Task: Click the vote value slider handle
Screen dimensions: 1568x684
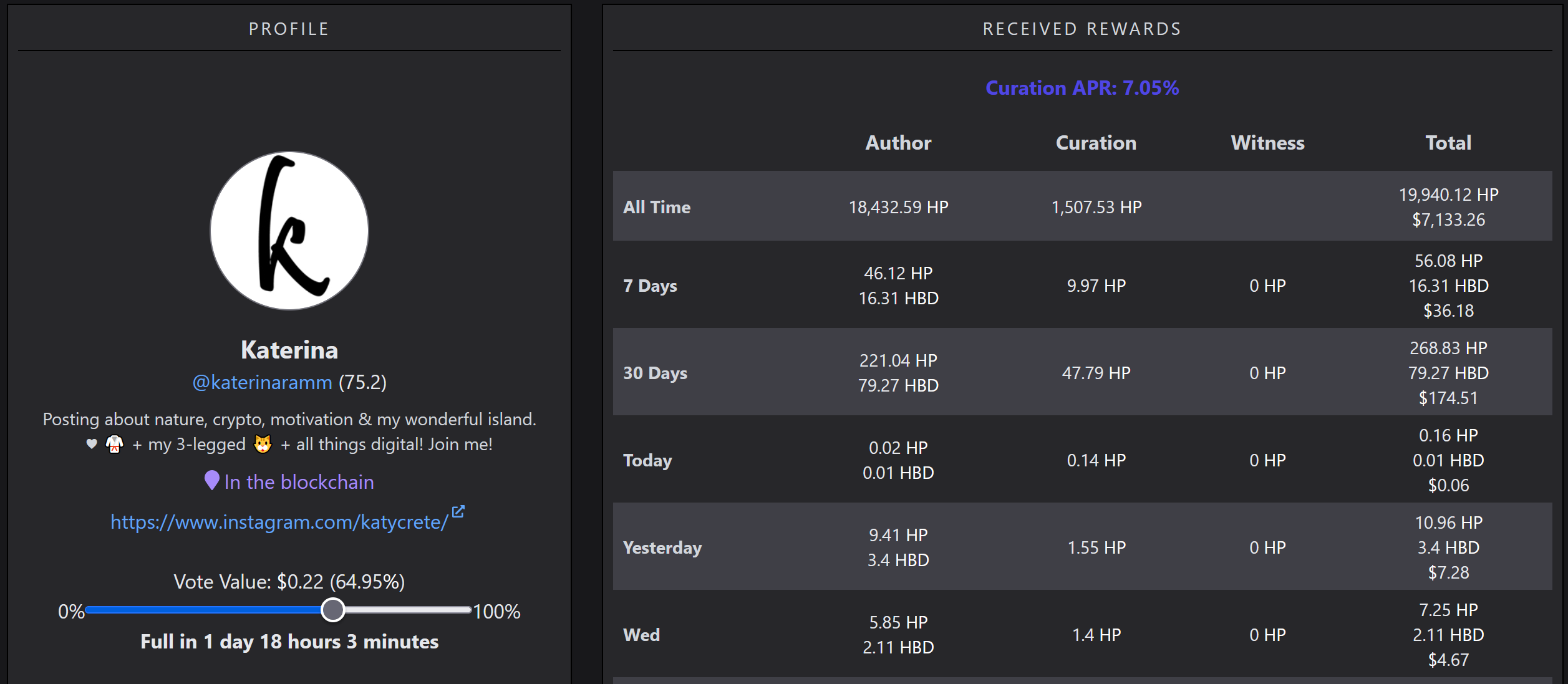Action: pos(333,610)
